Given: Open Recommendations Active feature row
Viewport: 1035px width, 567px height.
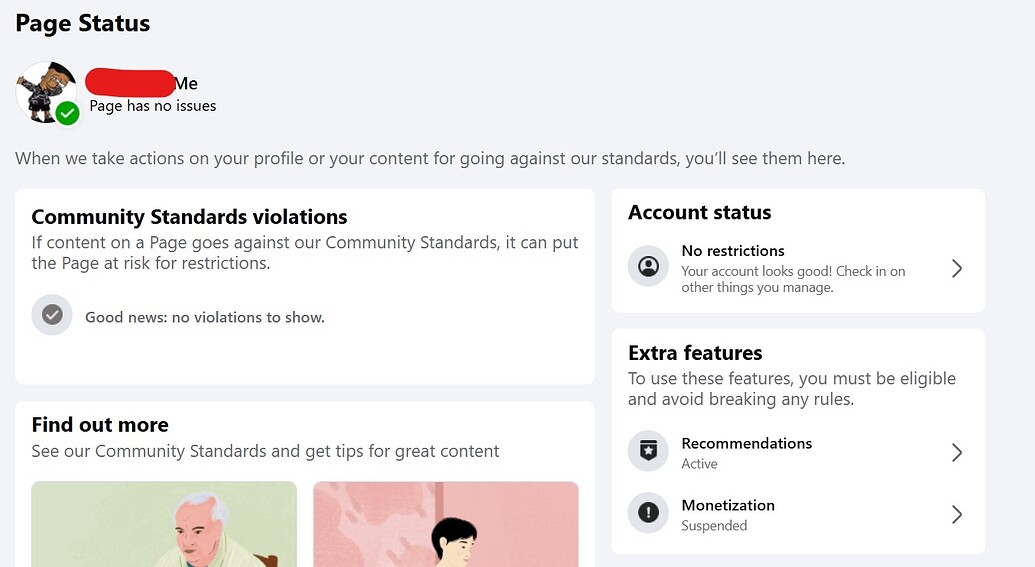Looking at the screenshot, I should [x=798, y=452].
